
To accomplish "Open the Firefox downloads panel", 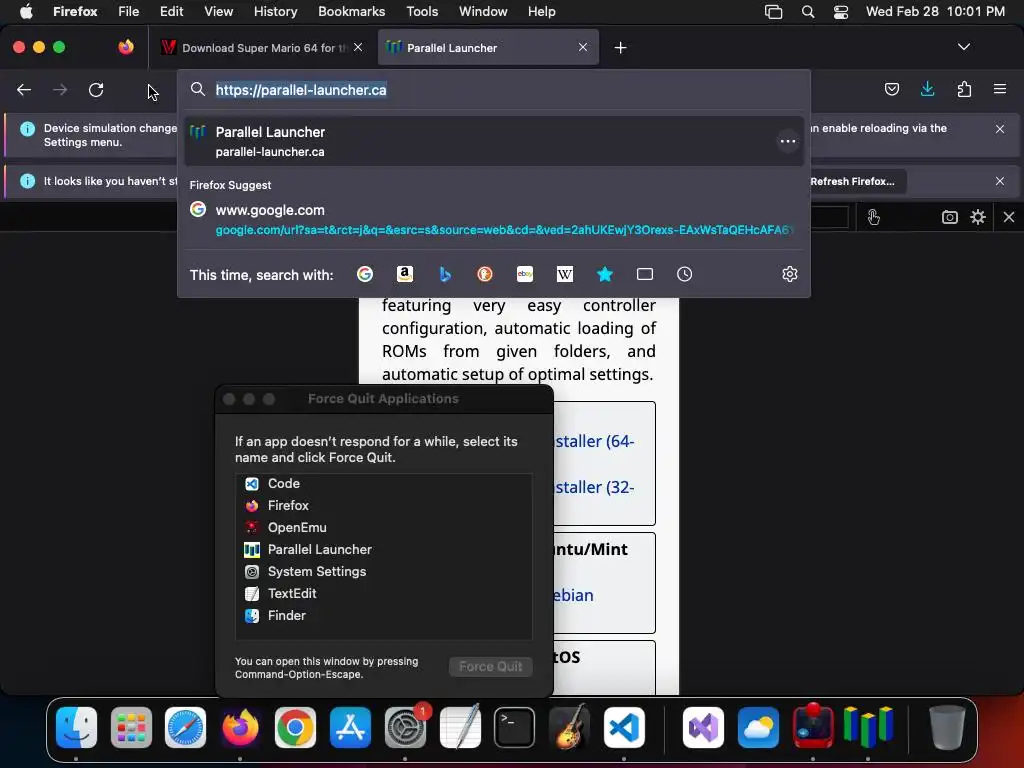I will pos(927,89).
